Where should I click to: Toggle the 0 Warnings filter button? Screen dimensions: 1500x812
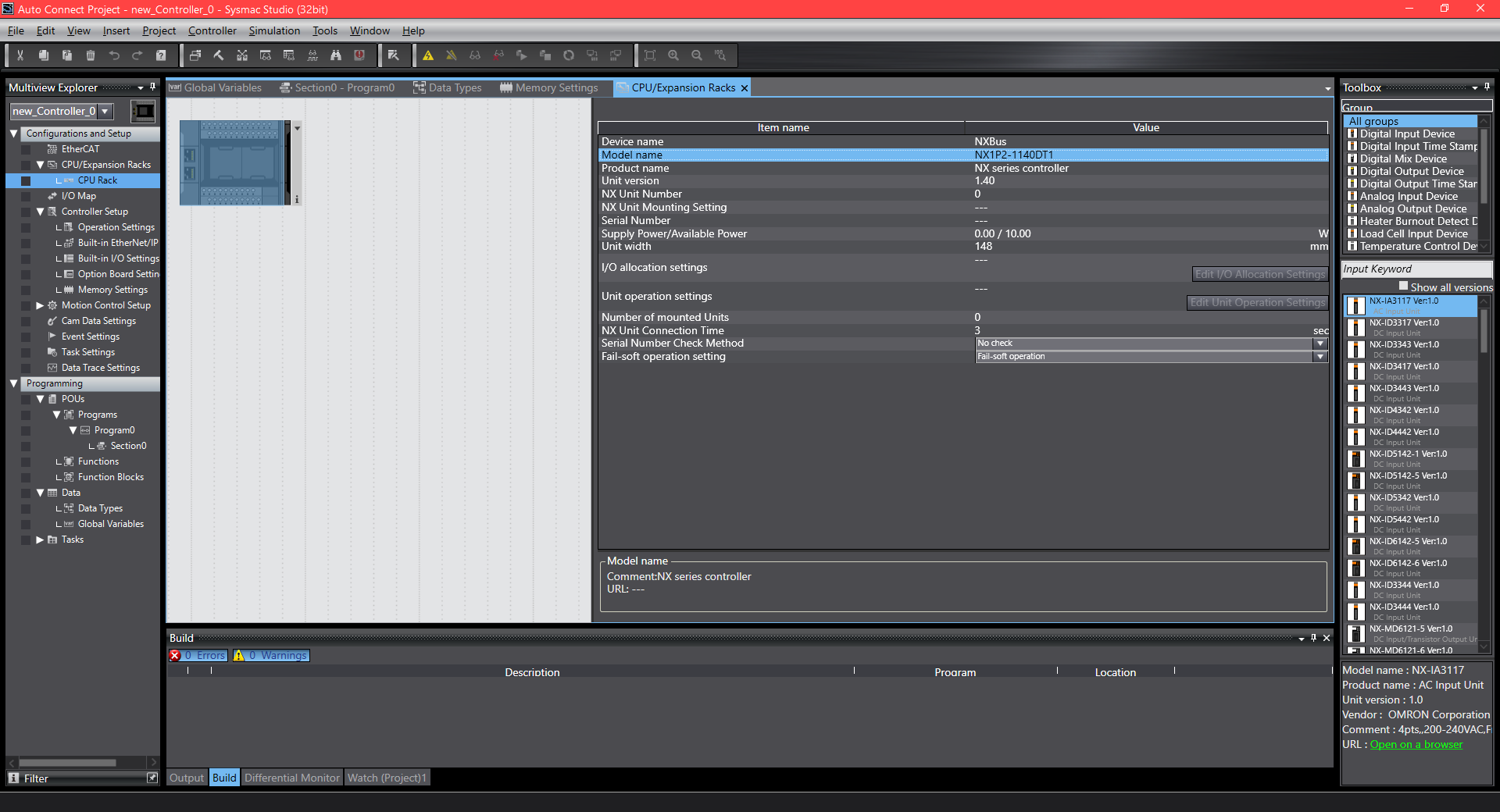coord(271,656)
